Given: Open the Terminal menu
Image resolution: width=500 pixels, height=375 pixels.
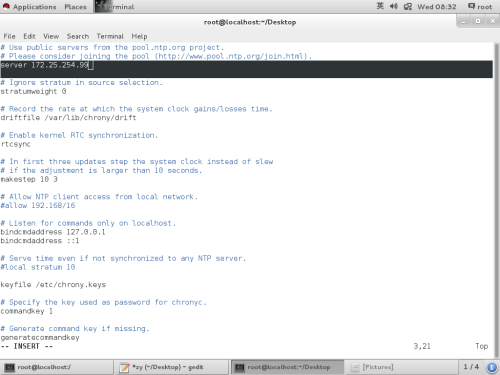Looking at the screenshot, I should [x=110, y=36].
